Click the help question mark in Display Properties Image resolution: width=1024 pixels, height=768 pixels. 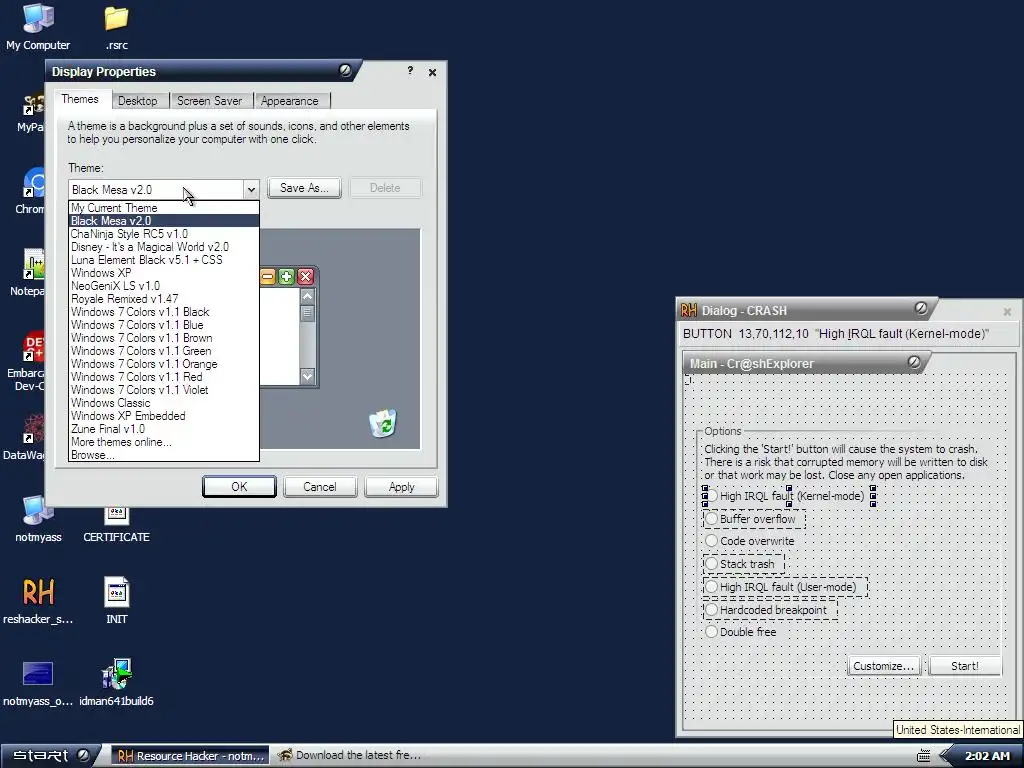click(x=410, y=71)
